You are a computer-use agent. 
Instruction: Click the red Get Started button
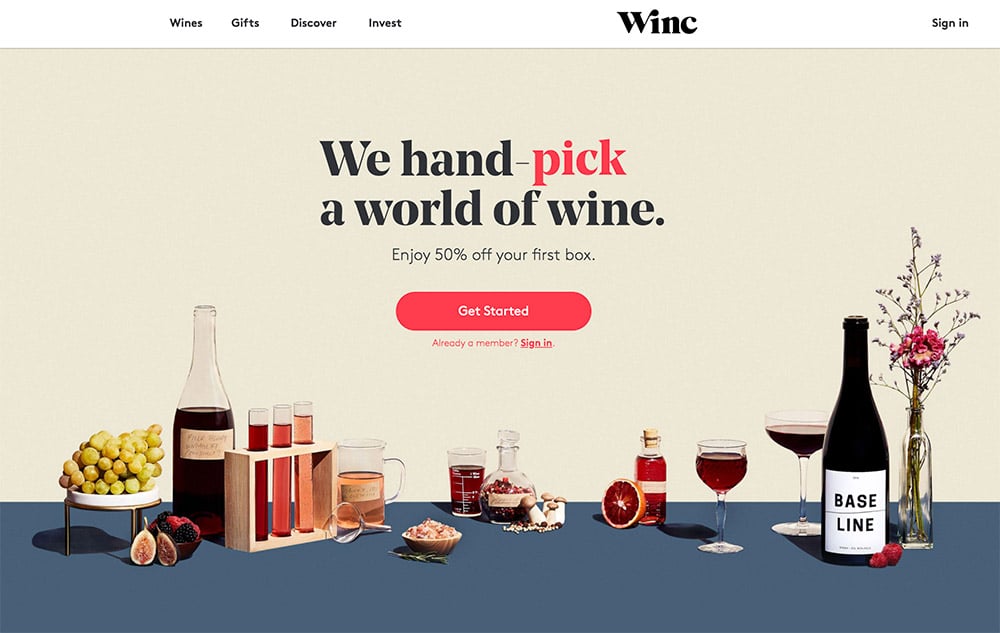click(493, 311)
